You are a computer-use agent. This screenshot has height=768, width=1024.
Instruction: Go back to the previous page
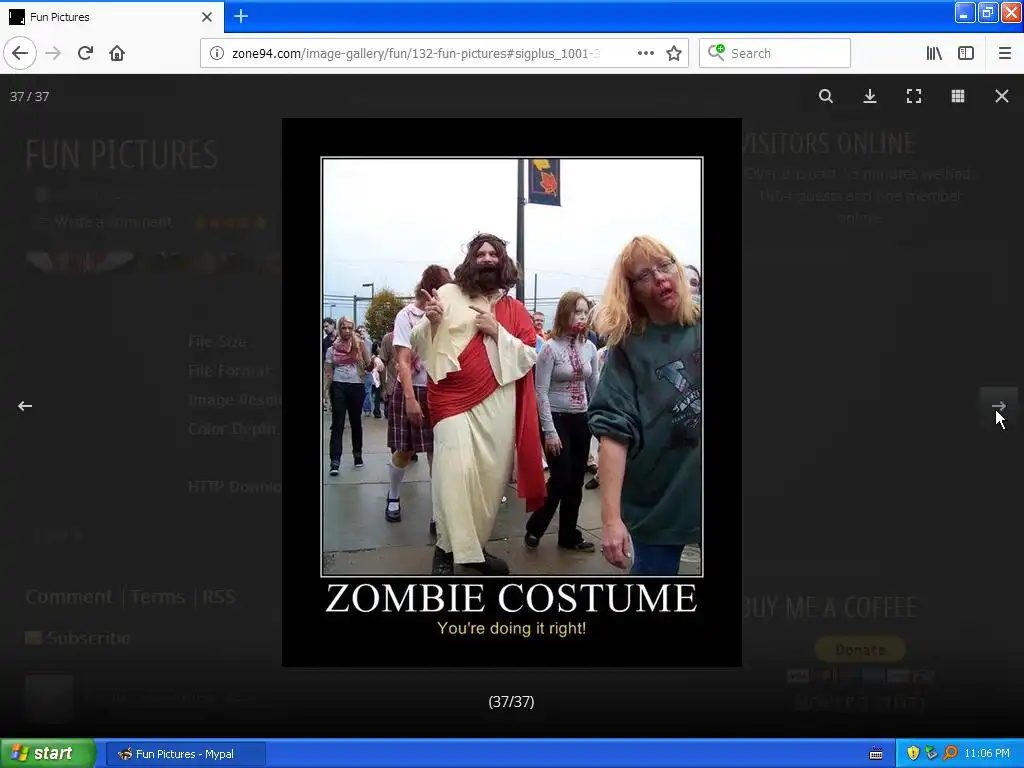20,53
